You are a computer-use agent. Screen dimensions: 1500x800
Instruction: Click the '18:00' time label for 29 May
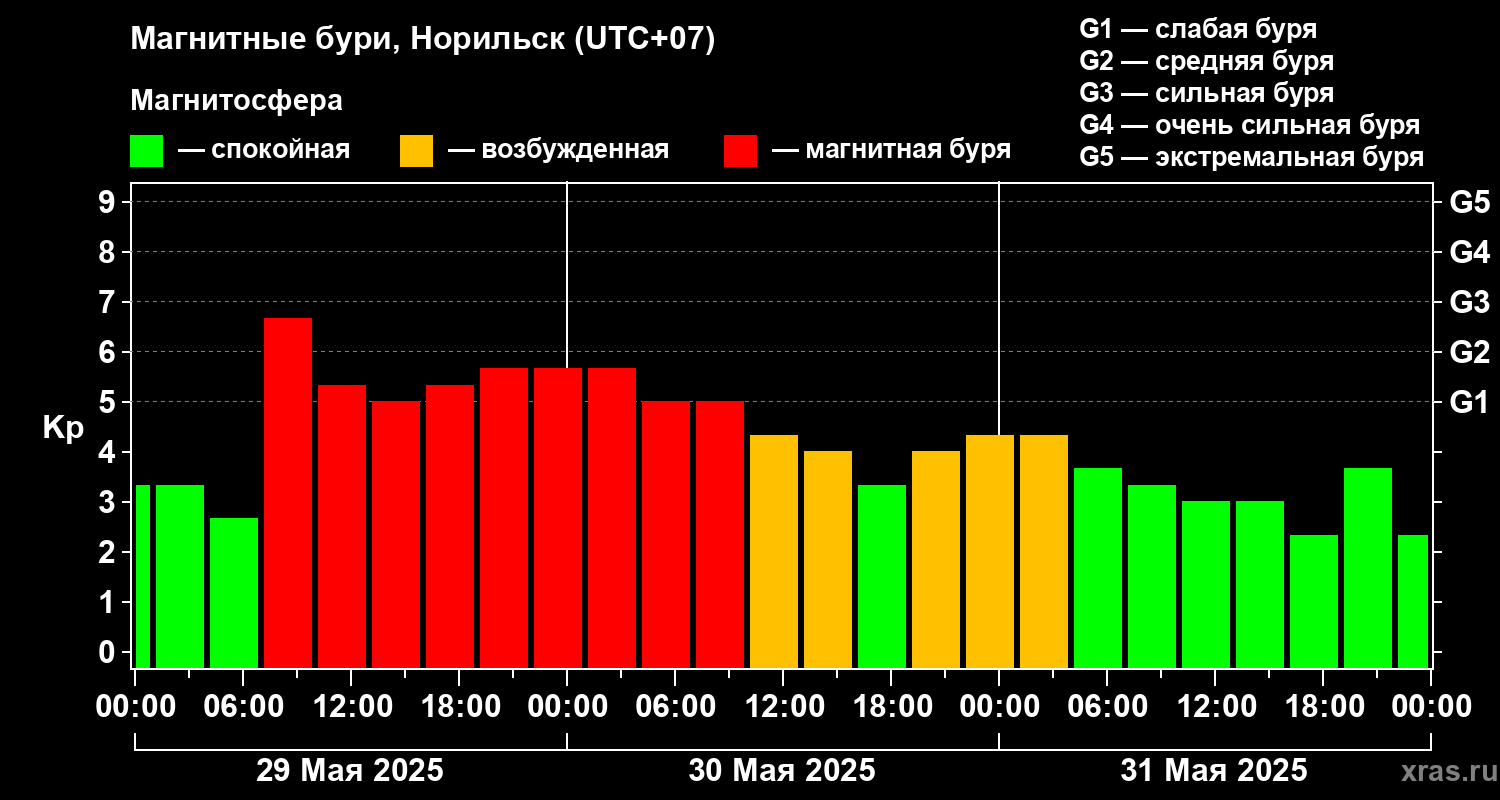(x=459, y=707)
